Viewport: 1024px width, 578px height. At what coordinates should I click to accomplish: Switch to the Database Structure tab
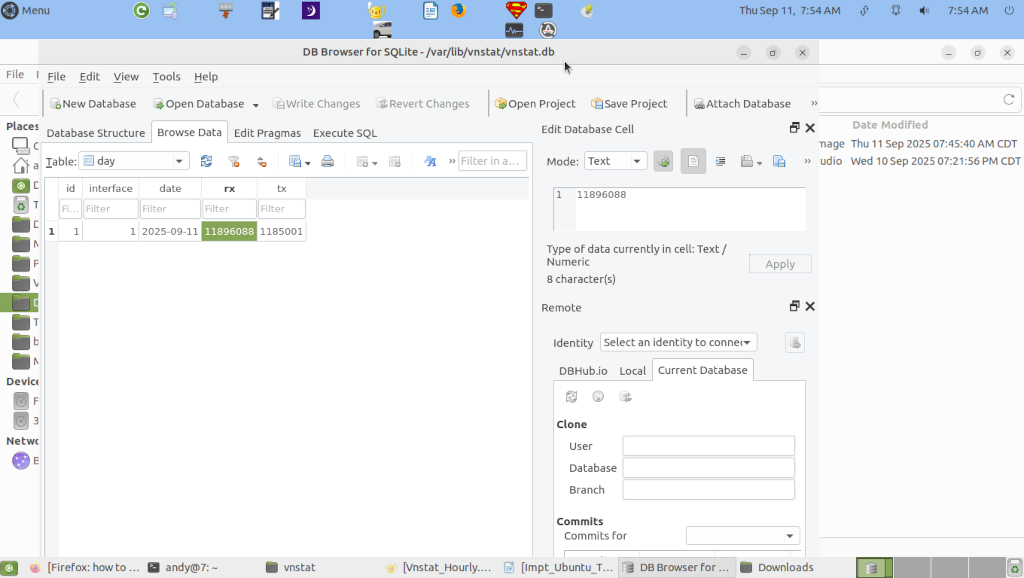[96, 133]
